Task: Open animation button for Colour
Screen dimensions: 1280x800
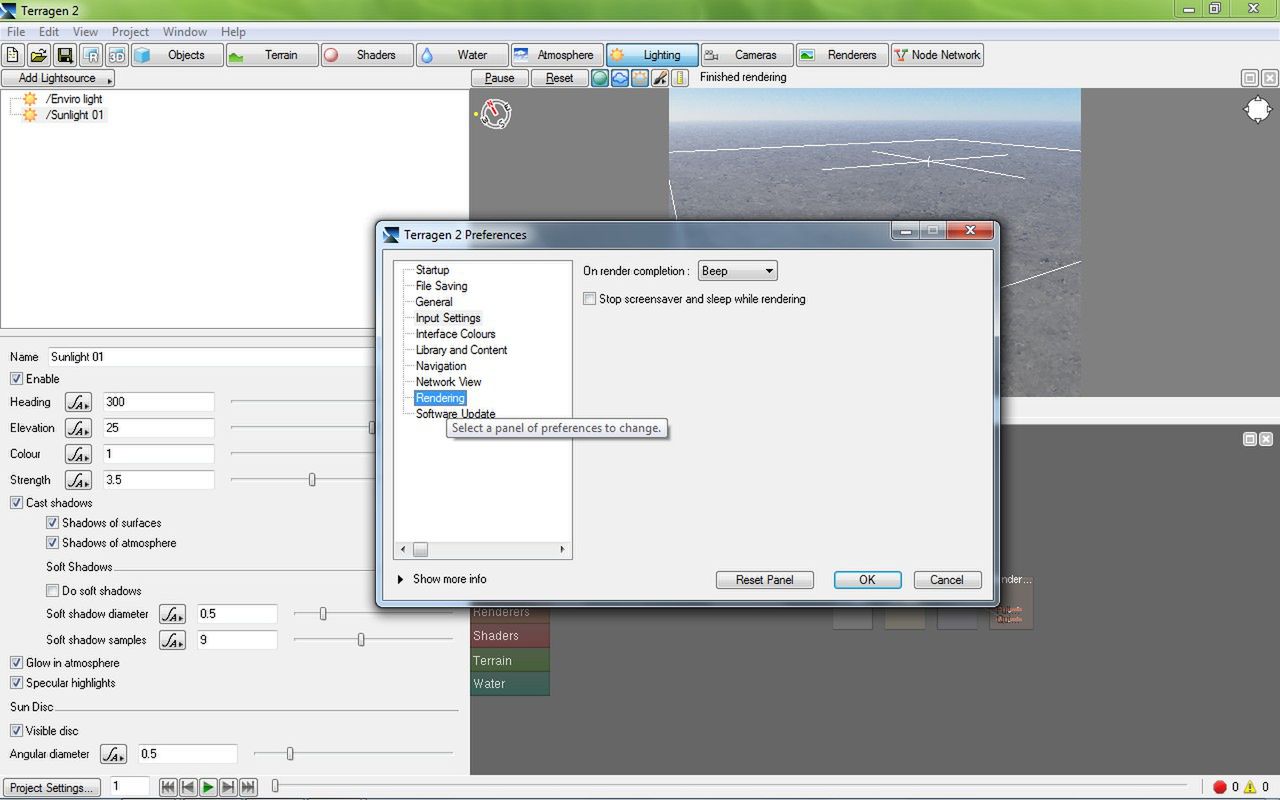Action: tap(78, 454)
